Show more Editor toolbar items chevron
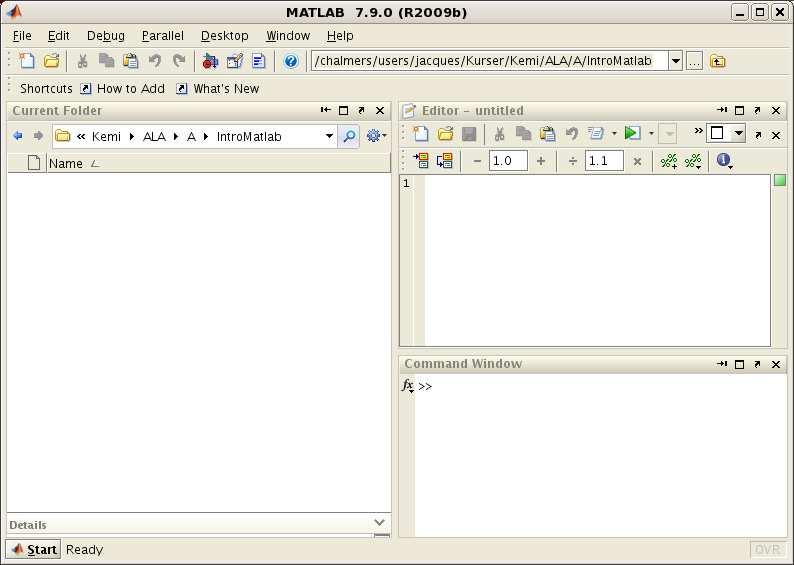 click(x=699, y=131)
